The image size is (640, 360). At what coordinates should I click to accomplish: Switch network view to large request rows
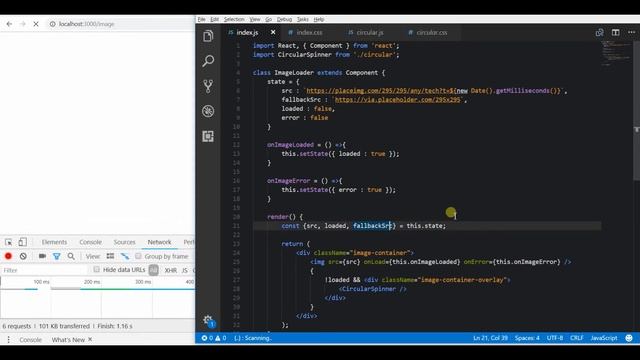click(x=110, y=256)
